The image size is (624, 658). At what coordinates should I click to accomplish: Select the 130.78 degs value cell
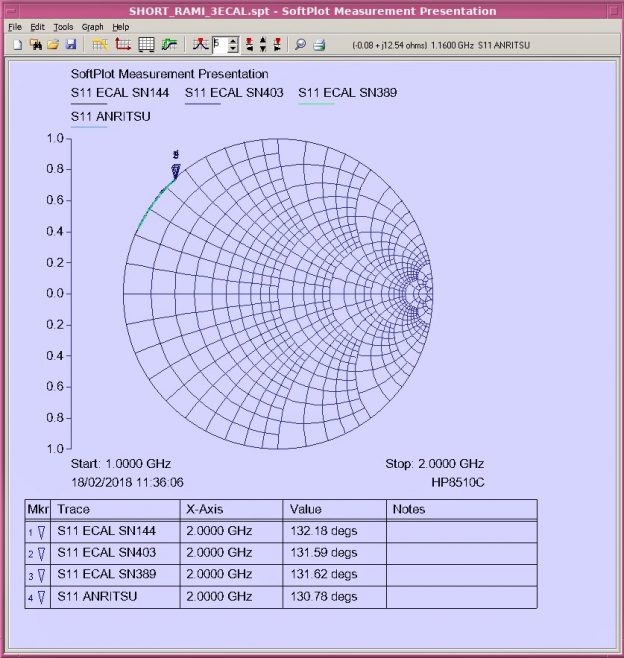point(334,597)
